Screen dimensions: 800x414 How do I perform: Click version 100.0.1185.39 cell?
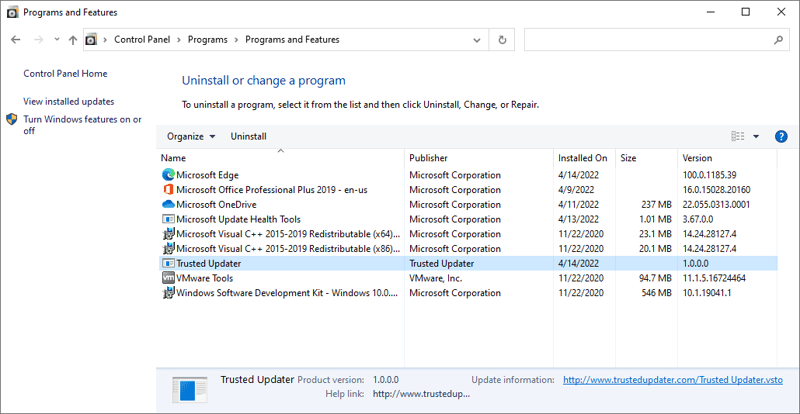pyautogui.click(x=709, y=175)
